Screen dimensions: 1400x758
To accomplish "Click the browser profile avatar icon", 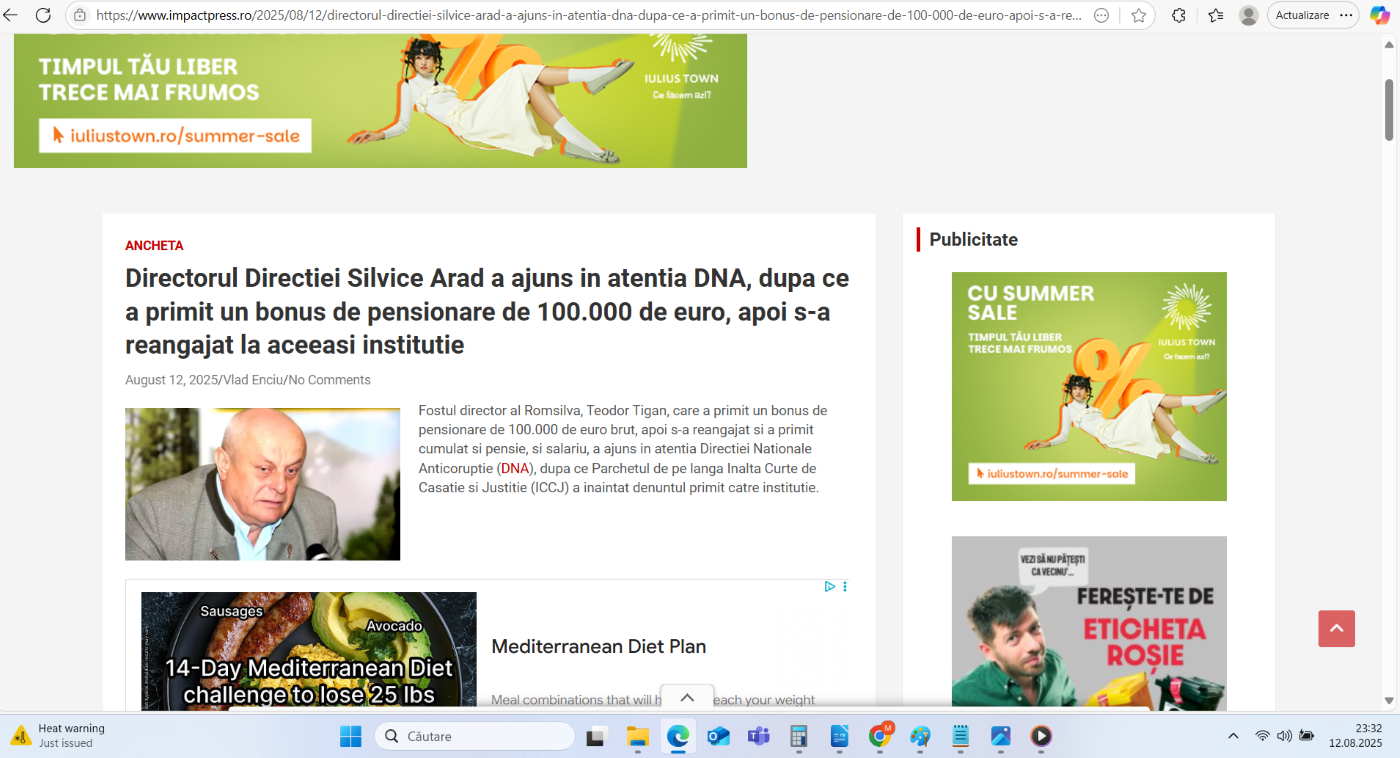I will [1248, 15].
